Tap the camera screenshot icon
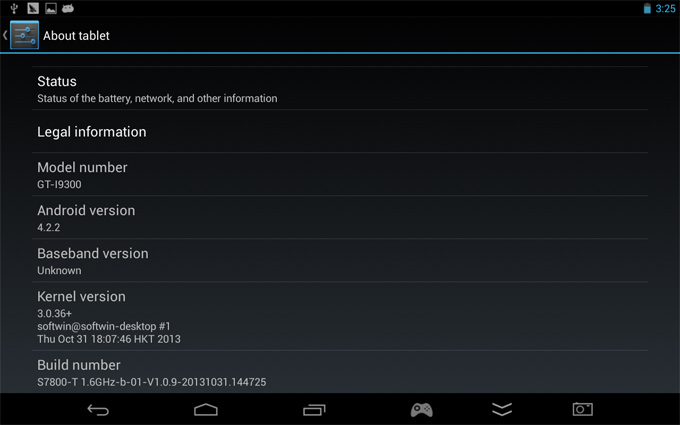Viewport: 680px width, 425px height. tap(582, 409)
